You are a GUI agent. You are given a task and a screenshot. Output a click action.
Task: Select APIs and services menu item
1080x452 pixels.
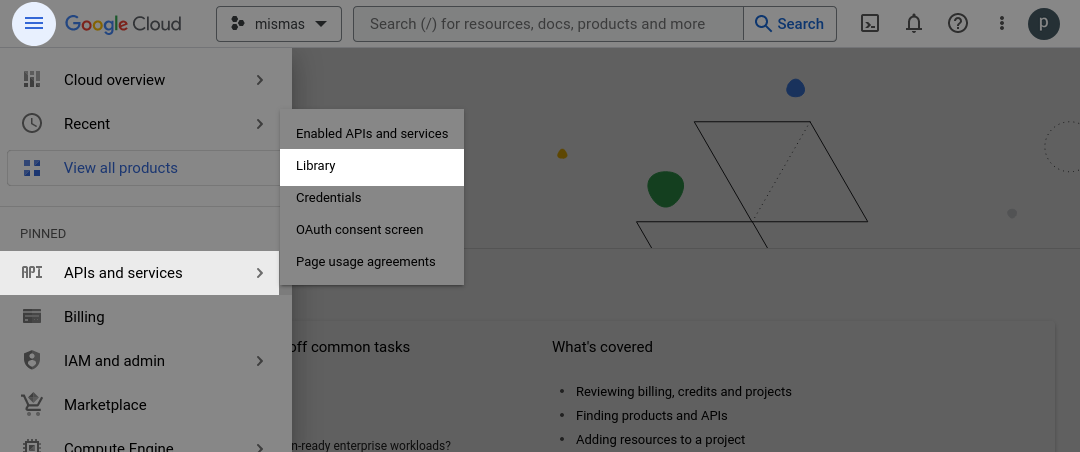139,273
